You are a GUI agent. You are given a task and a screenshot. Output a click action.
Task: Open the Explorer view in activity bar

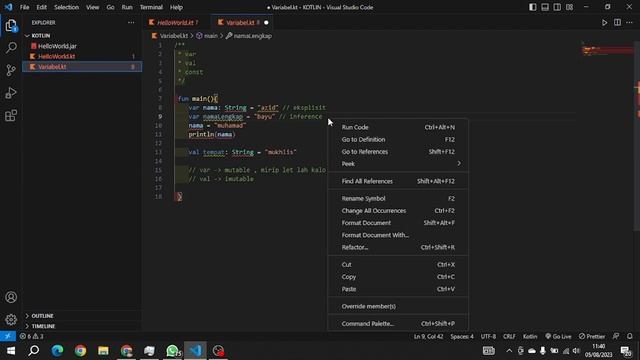coord(11,25)
